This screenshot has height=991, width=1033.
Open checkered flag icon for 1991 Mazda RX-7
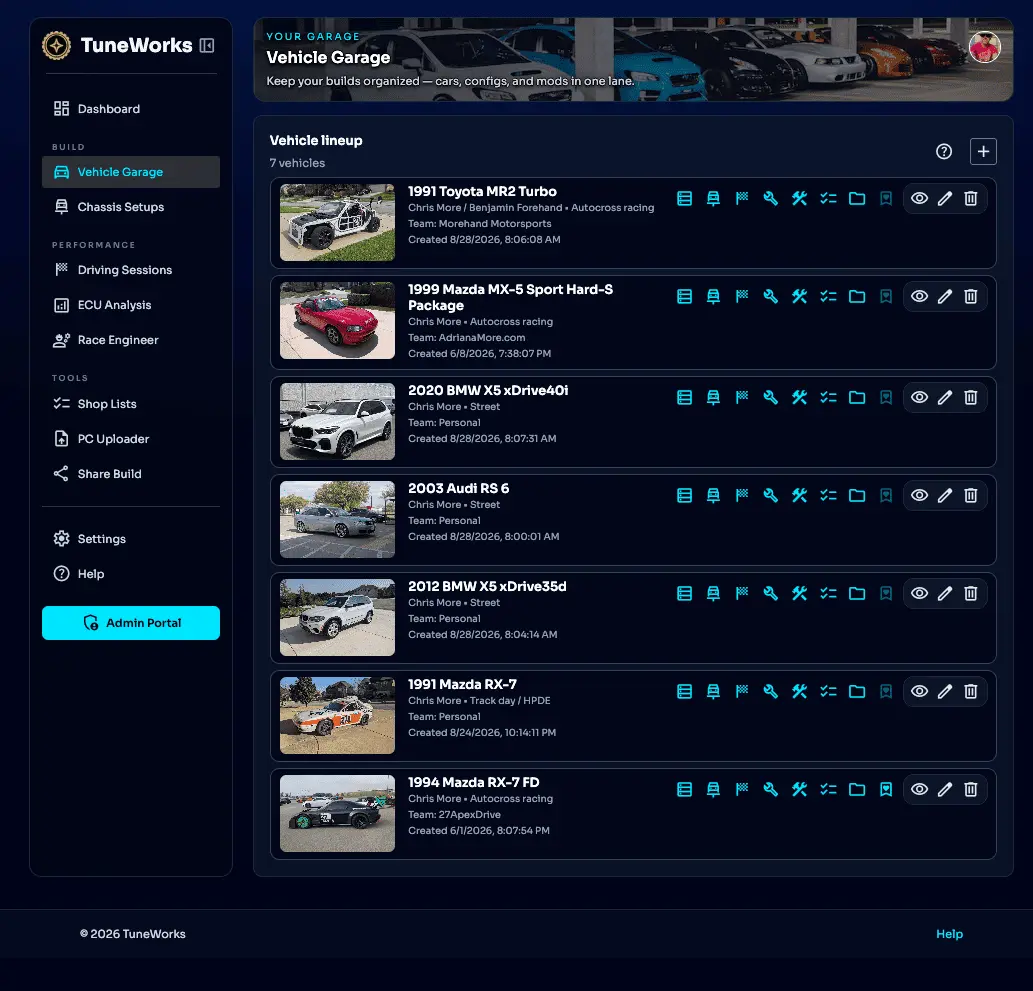click(x=742, y=691)
